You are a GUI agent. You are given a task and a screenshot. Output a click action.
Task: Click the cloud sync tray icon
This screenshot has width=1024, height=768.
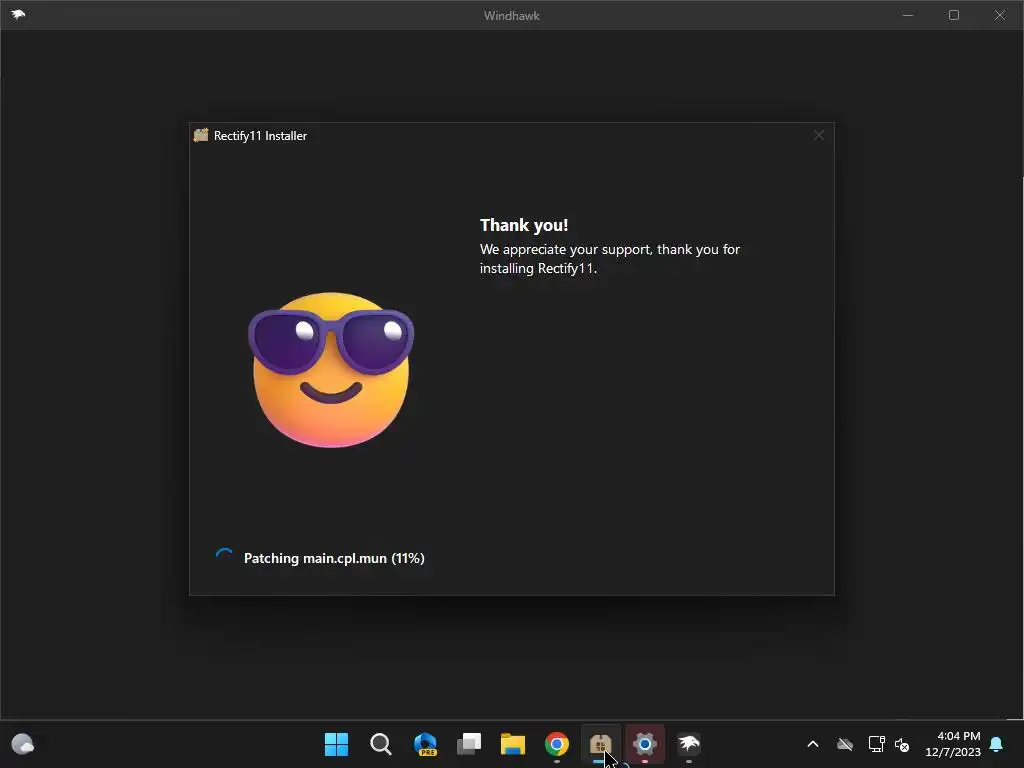845,744
